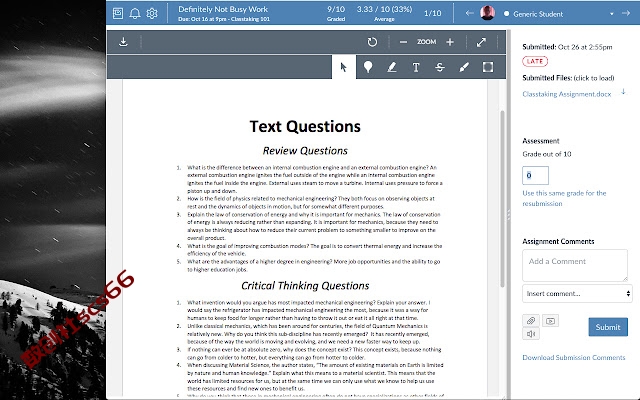This screenshot has height=400, width=640.
Task: Open the SpeedGrader settings gear
Action: (152, 13)
